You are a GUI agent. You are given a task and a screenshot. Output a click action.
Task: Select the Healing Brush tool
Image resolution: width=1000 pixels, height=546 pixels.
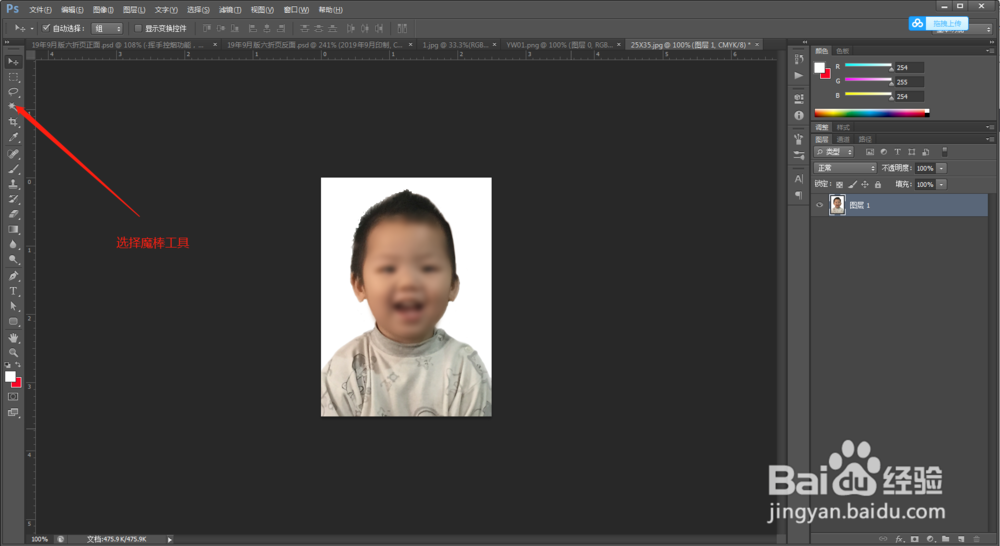(x=13, y=154)
